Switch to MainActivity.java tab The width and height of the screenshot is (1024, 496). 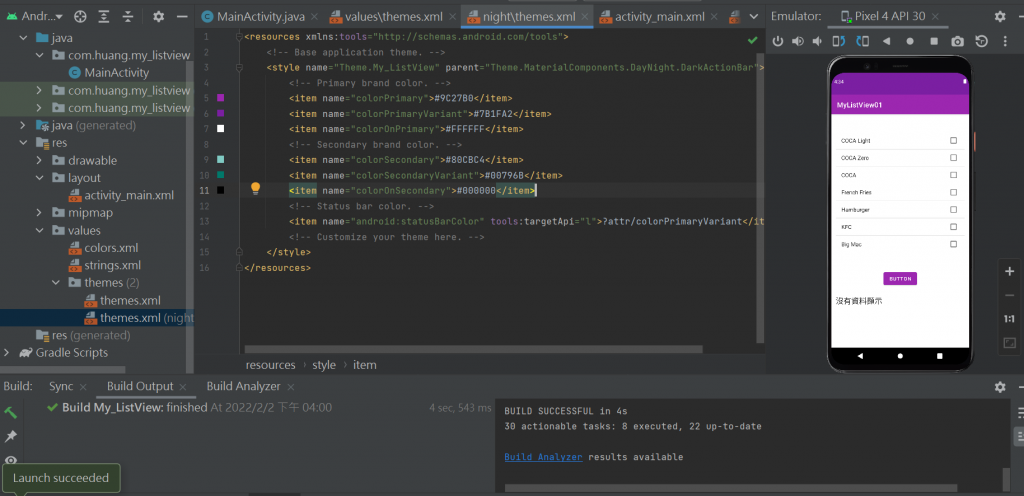click(x=260, y=17)
